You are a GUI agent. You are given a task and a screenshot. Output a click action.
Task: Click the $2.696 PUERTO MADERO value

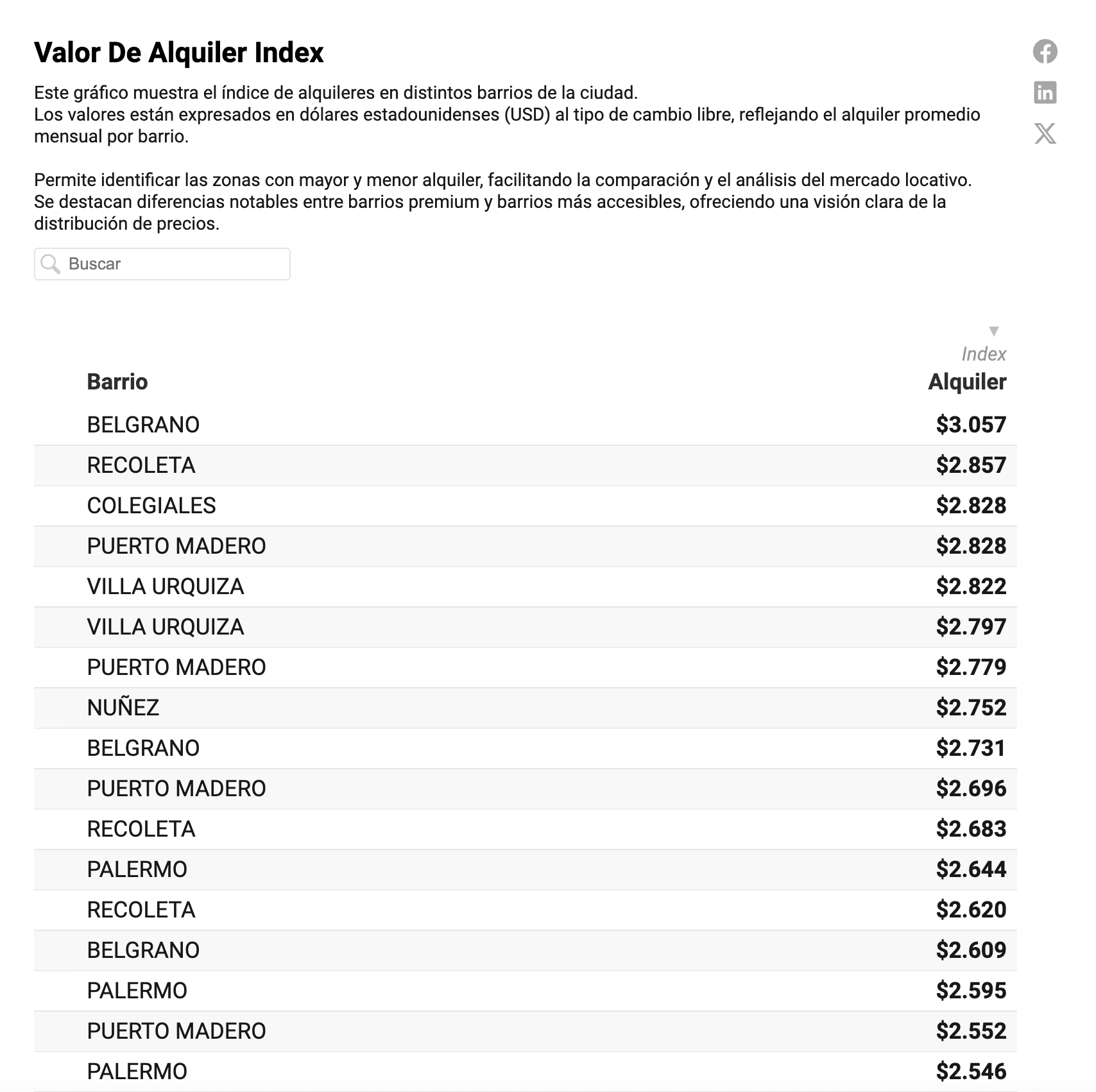tap(970, 789)
